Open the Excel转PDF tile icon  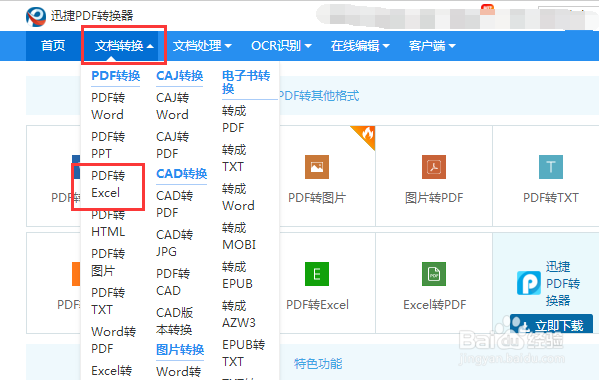click(434, 274)
